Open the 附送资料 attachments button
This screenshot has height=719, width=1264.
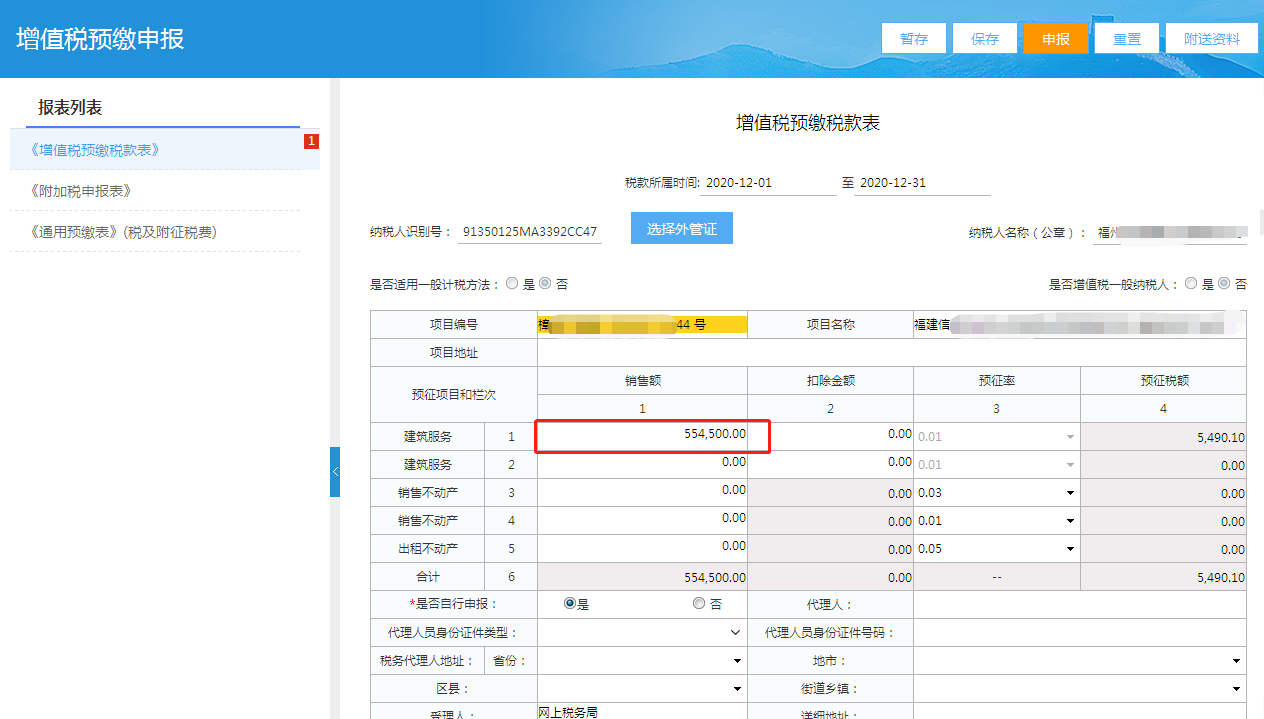[1211, 39]
